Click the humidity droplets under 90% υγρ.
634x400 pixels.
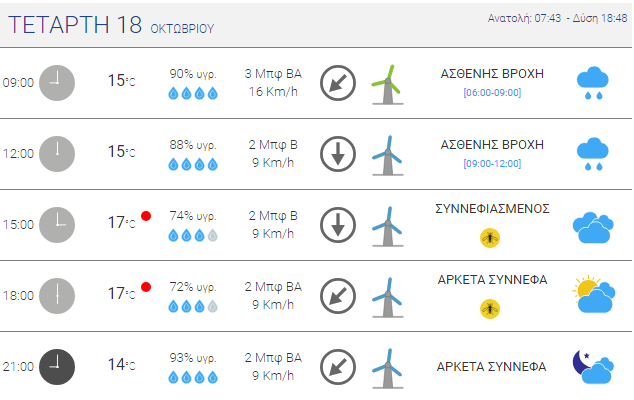(x=193, y=93)
